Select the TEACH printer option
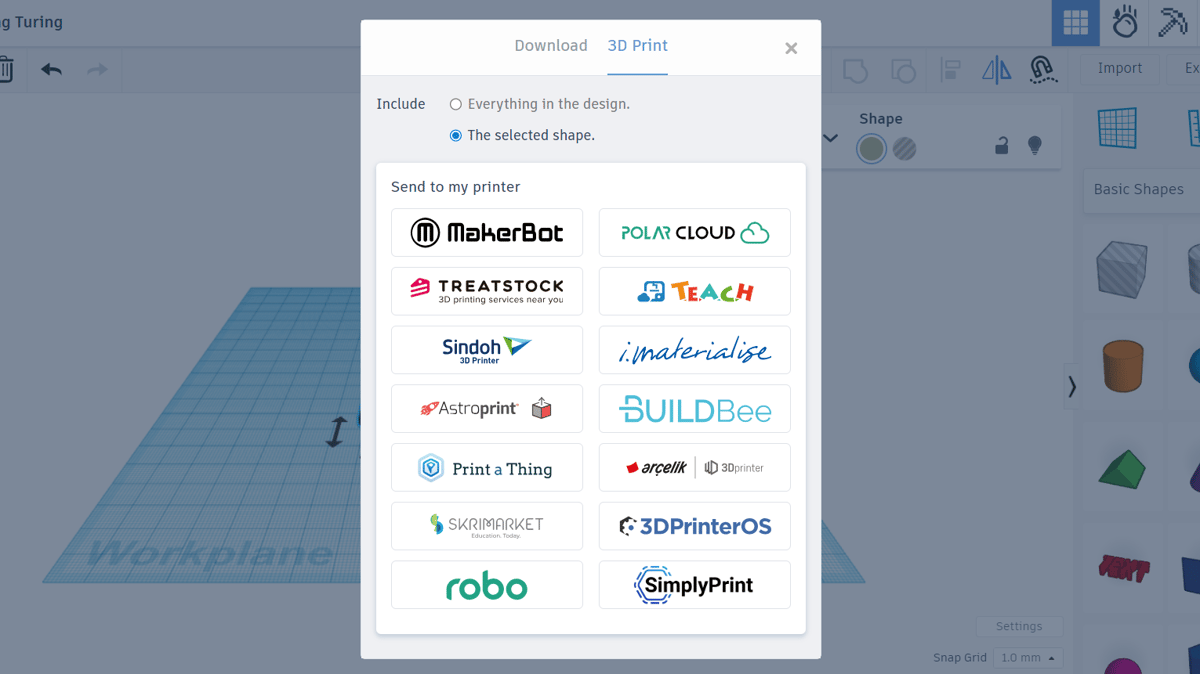1200x674 pixels. tap(695, 291)
